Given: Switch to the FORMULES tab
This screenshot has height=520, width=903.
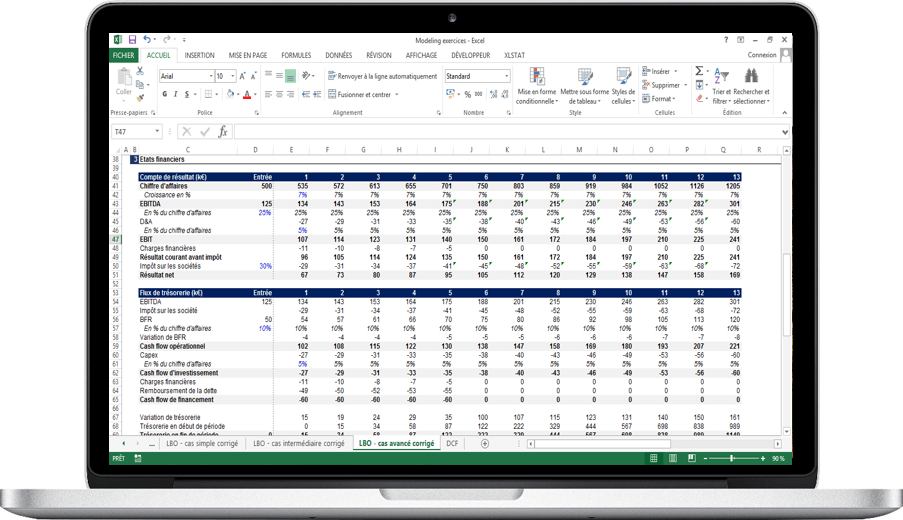Looking at the screenshot, I should click(296, 55).
